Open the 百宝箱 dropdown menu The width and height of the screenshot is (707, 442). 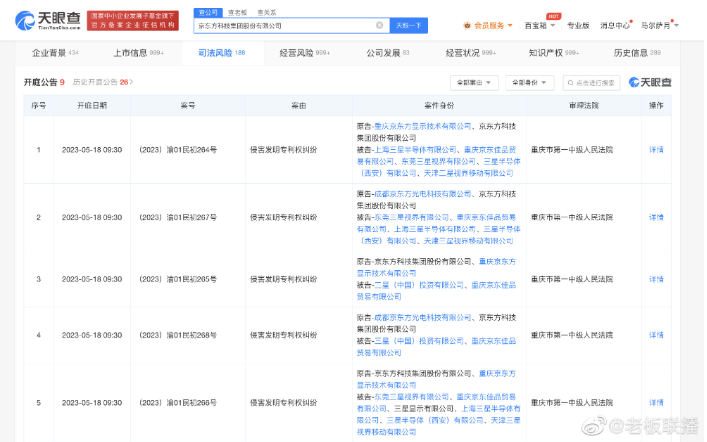(539, 26)
